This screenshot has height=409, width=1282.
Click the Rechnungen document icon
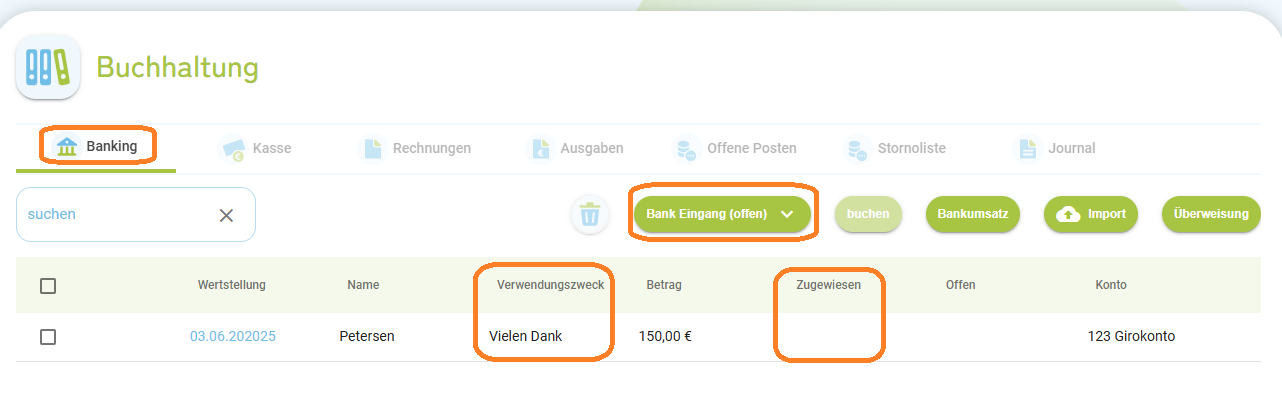[x=373, y=148]
